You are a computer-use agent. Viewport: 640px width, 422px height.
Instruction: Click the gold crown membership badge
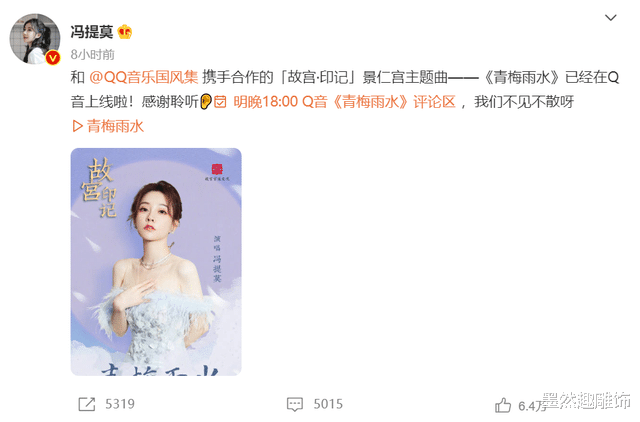[125, 32]
